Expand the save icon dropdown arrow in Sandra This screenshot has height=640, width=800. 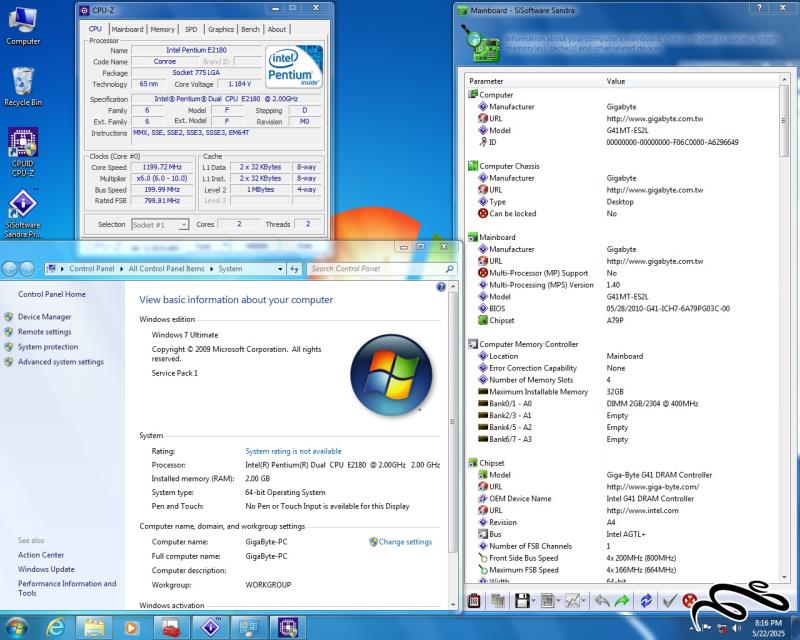click(533, 601)
